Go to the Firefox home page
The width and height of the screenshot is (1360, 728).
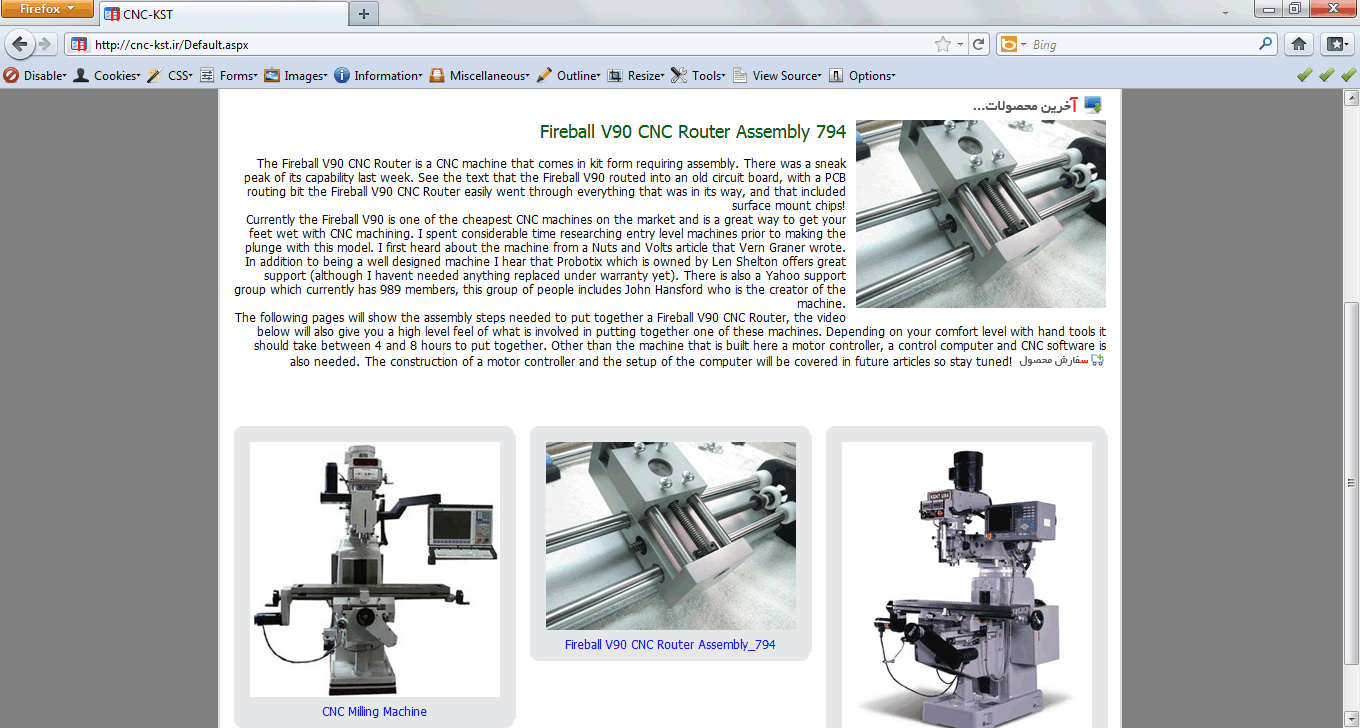[x=1298, y=44]
